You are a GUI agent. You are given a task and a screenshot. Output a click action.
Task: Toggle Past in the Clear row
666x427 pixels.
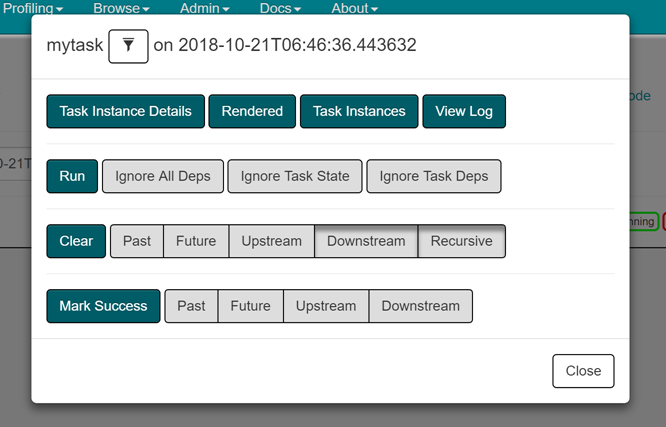coord(137,241)
